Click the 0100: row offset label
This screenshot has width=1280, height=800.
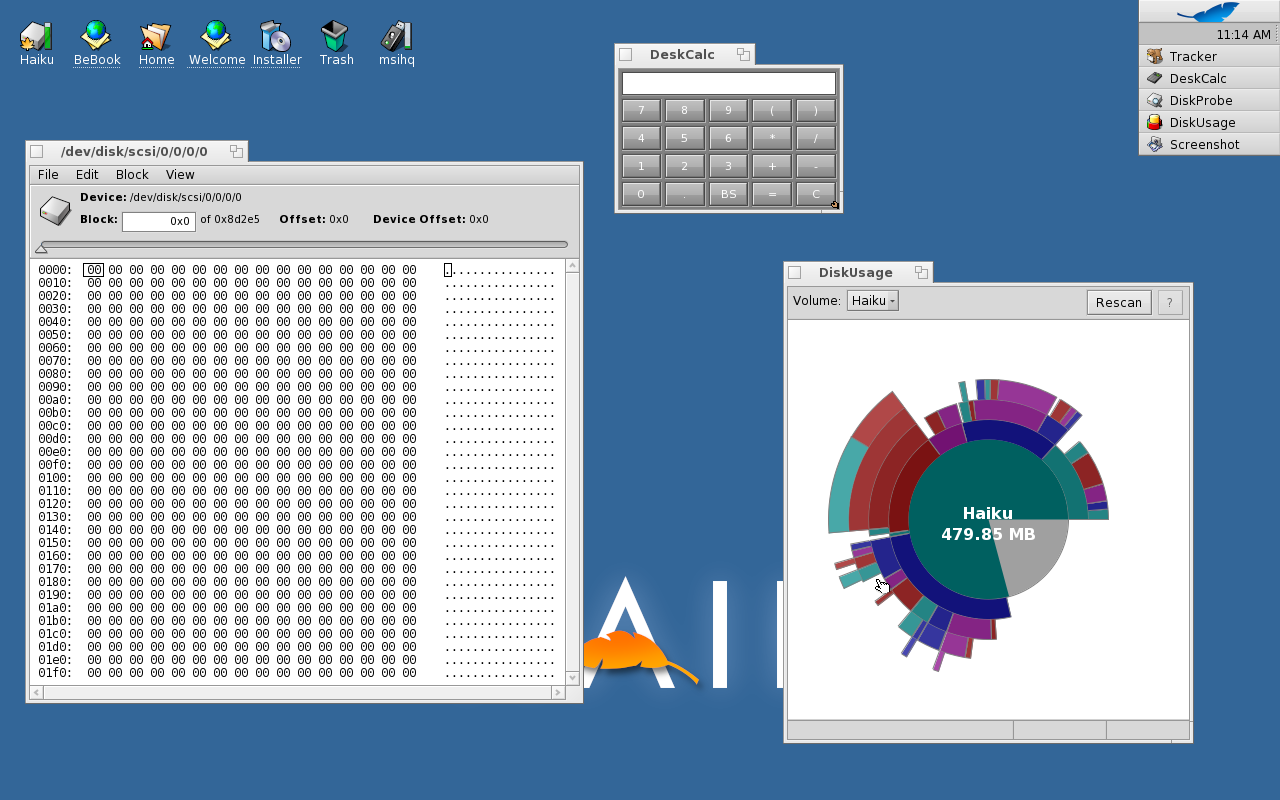[x=55, y=478]
